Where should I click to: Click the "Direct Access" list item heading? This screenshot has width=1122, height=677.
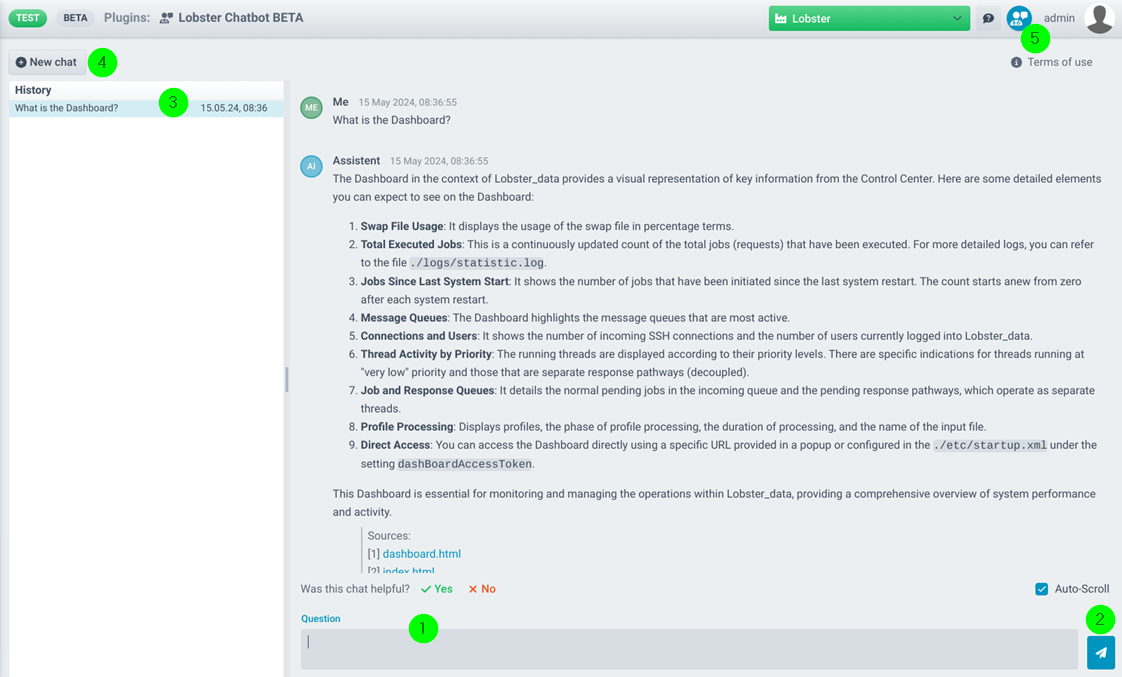click(395, 445)
